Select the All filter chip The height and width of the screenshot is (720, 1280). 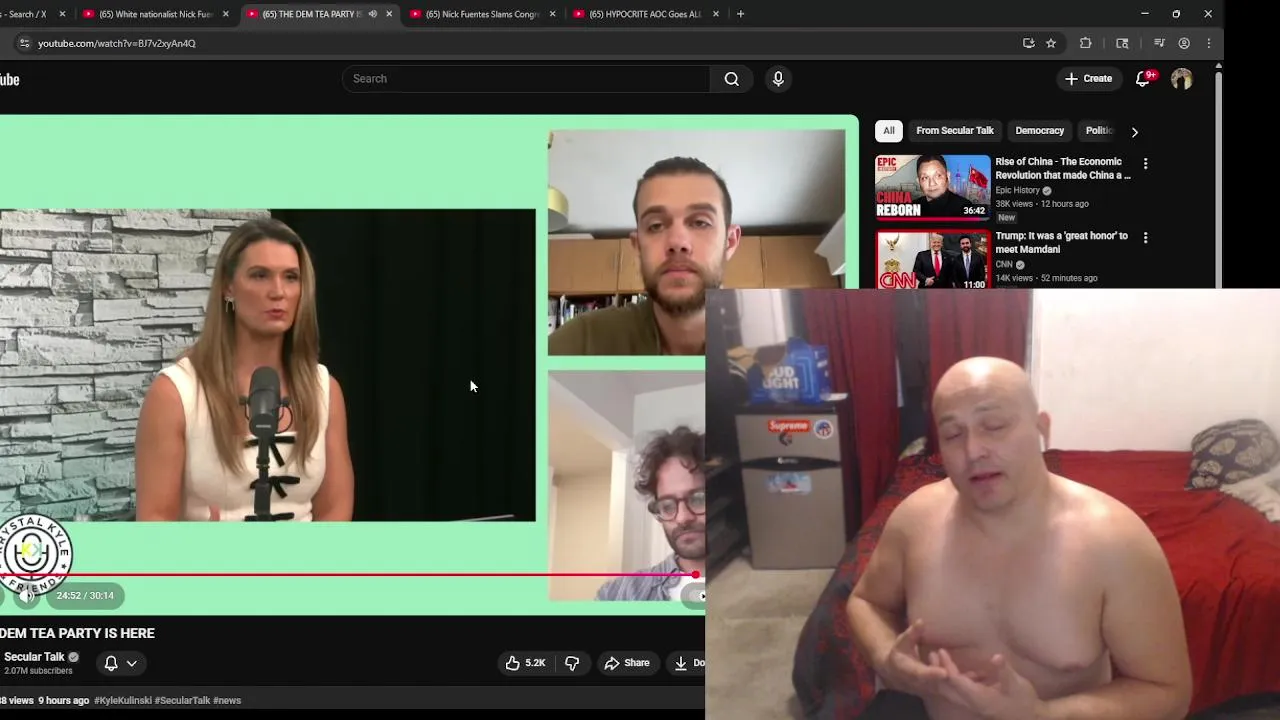pos(888,131)
